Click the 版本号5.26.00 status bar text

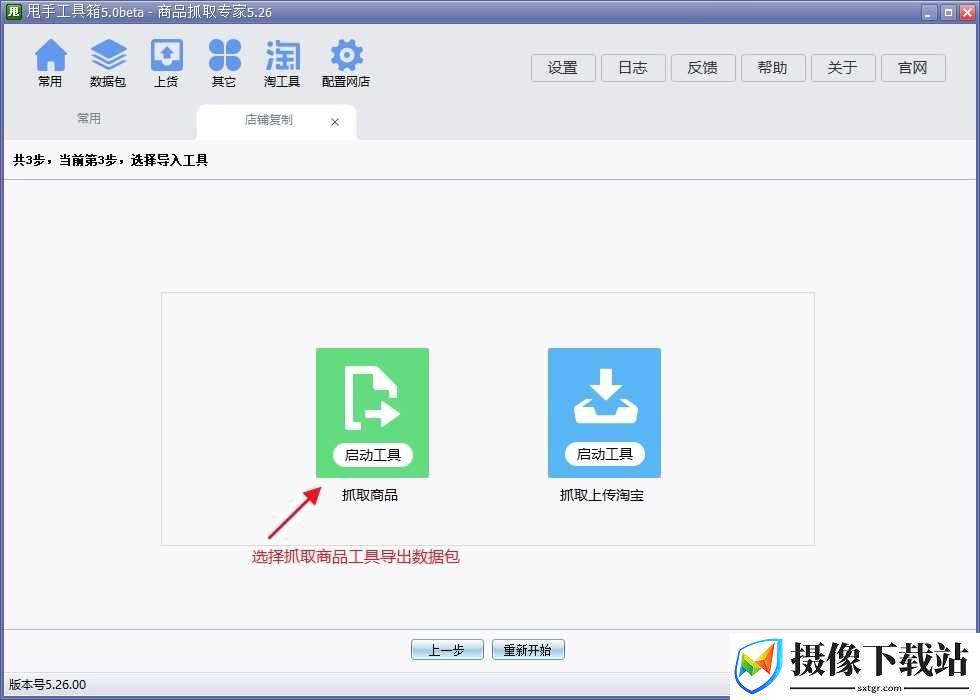pyautogui.click(x=48, y=684)
